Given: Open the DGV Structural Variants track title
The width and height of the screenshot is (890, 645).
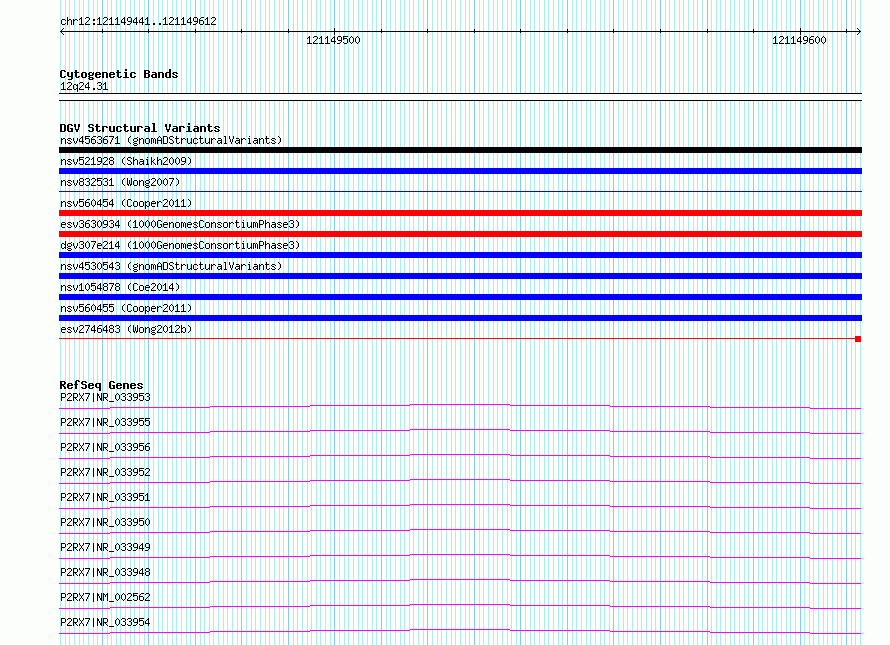Looking at the screenshot, I should [x=140, y=128].
